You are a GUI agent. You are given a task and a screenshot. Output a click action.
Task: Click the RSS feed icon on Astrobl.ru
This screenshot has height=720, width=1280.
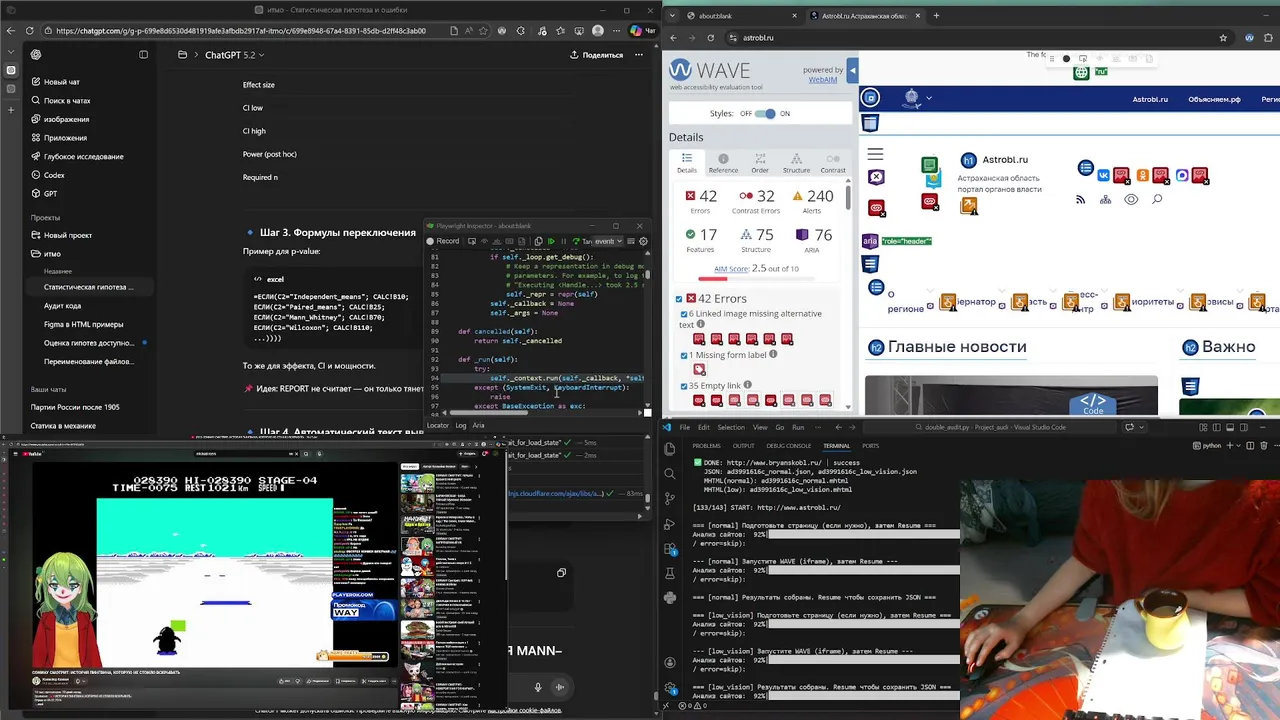pyautogui.click(x=1080, y=200)
